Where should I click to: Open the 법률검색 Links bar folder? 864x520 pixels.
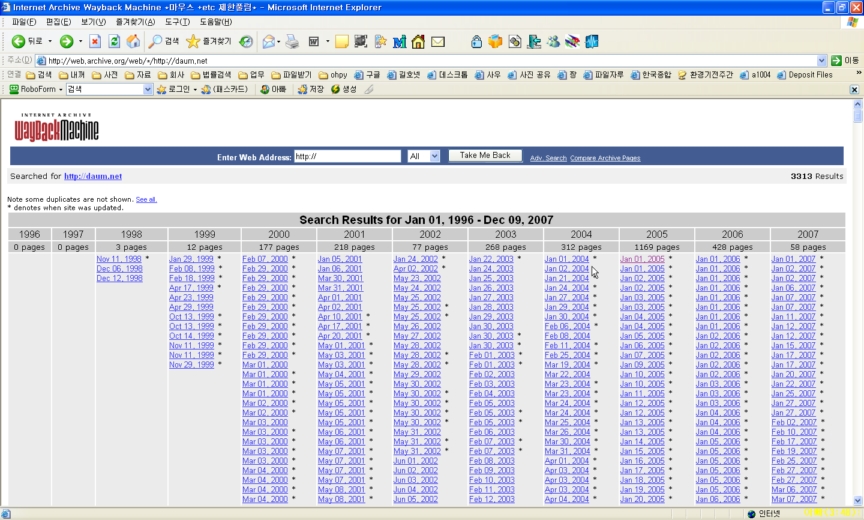(212, 75)
